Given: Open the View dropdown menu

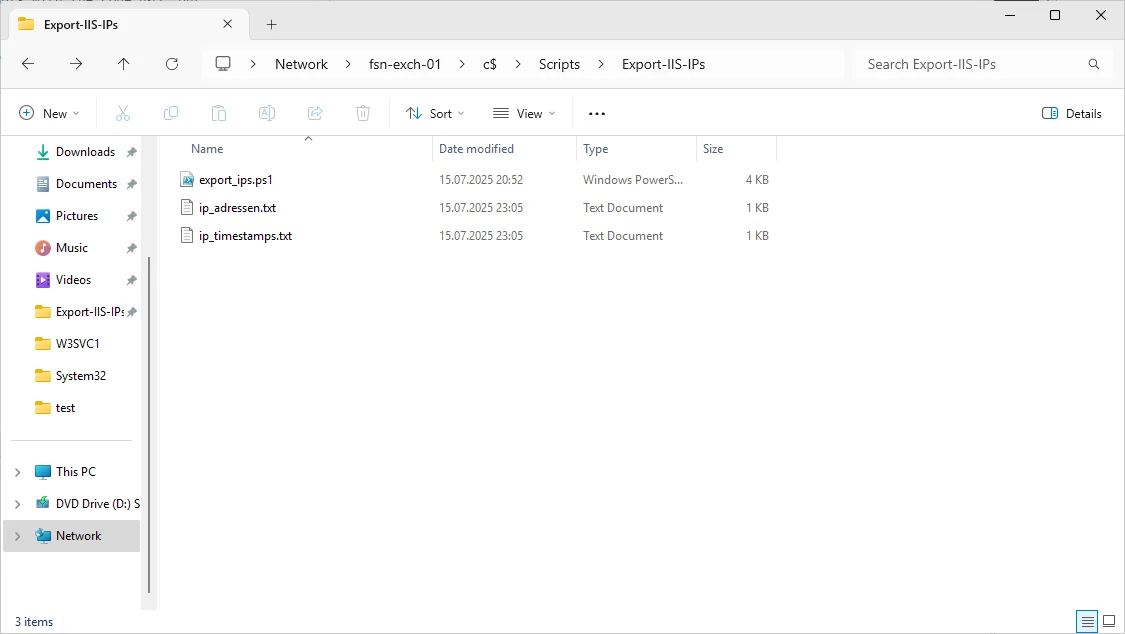Looking at the screenshot, I should (524, 113).
